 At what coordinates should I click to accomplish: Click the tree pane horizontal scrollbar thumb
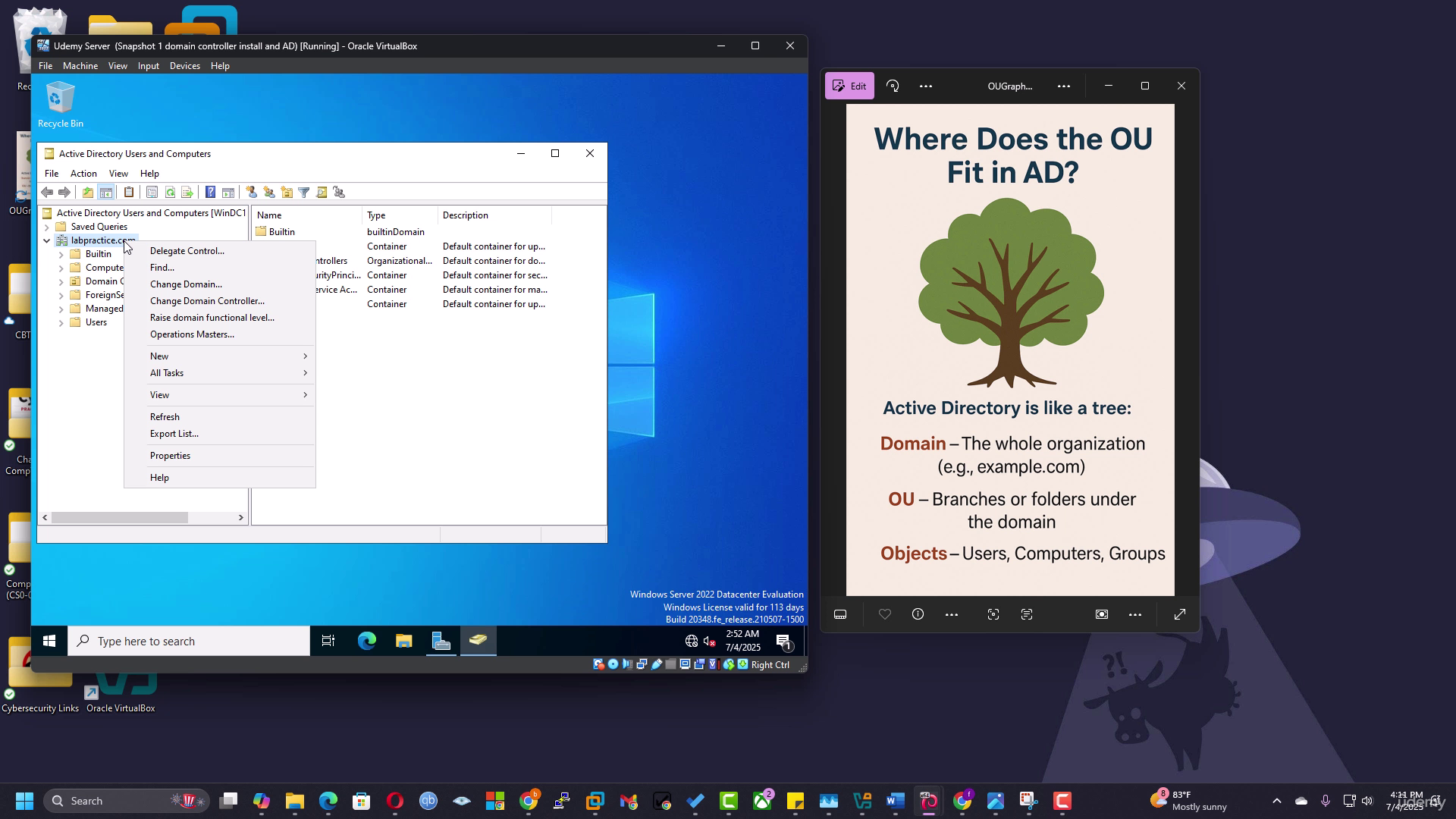(119, 517)
